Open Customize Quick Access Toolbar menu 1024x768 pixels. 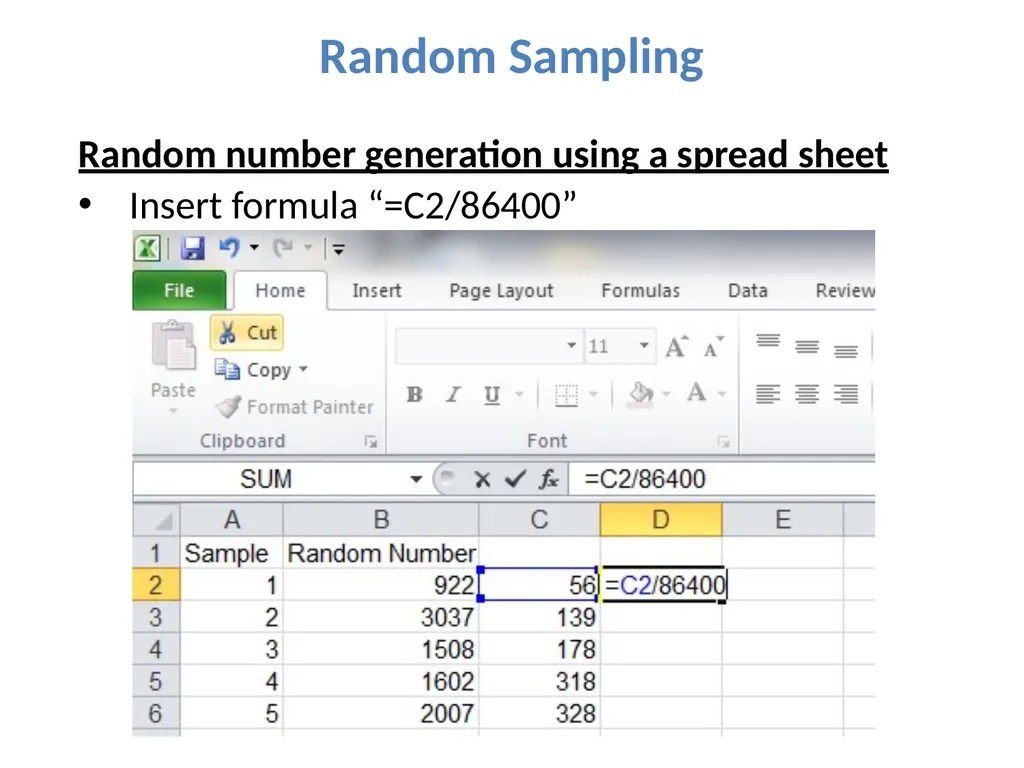338,249
